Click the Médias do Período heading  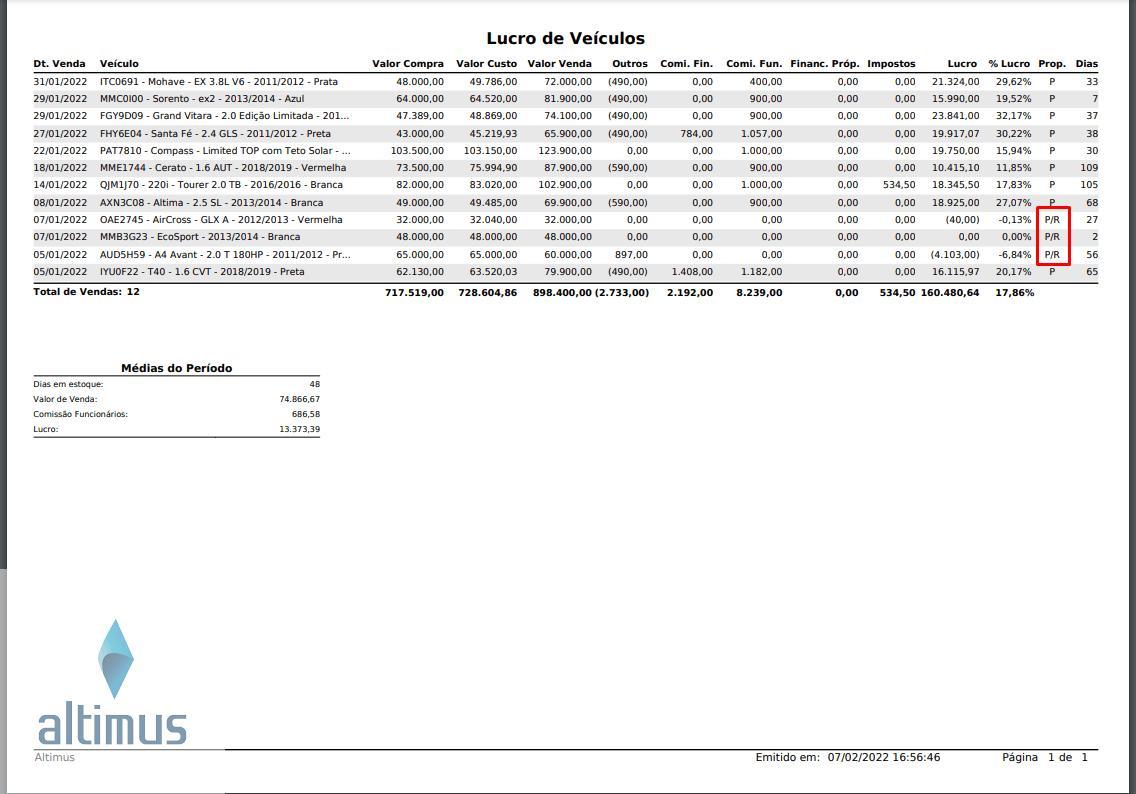[x=176, y=368]
